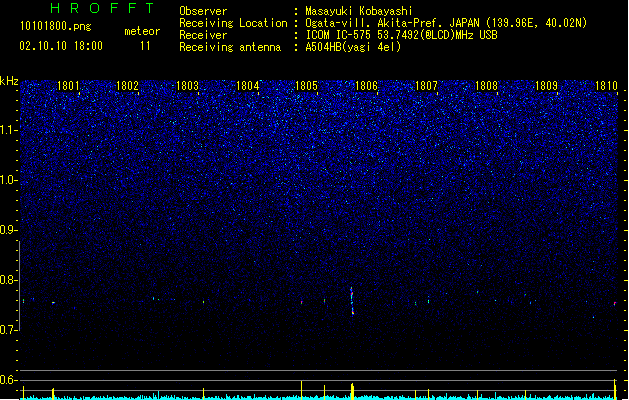This screenshot has width=629, height=400.
Task: Click the red echo at the 1810 edge
Action: (x=615, y=304)
